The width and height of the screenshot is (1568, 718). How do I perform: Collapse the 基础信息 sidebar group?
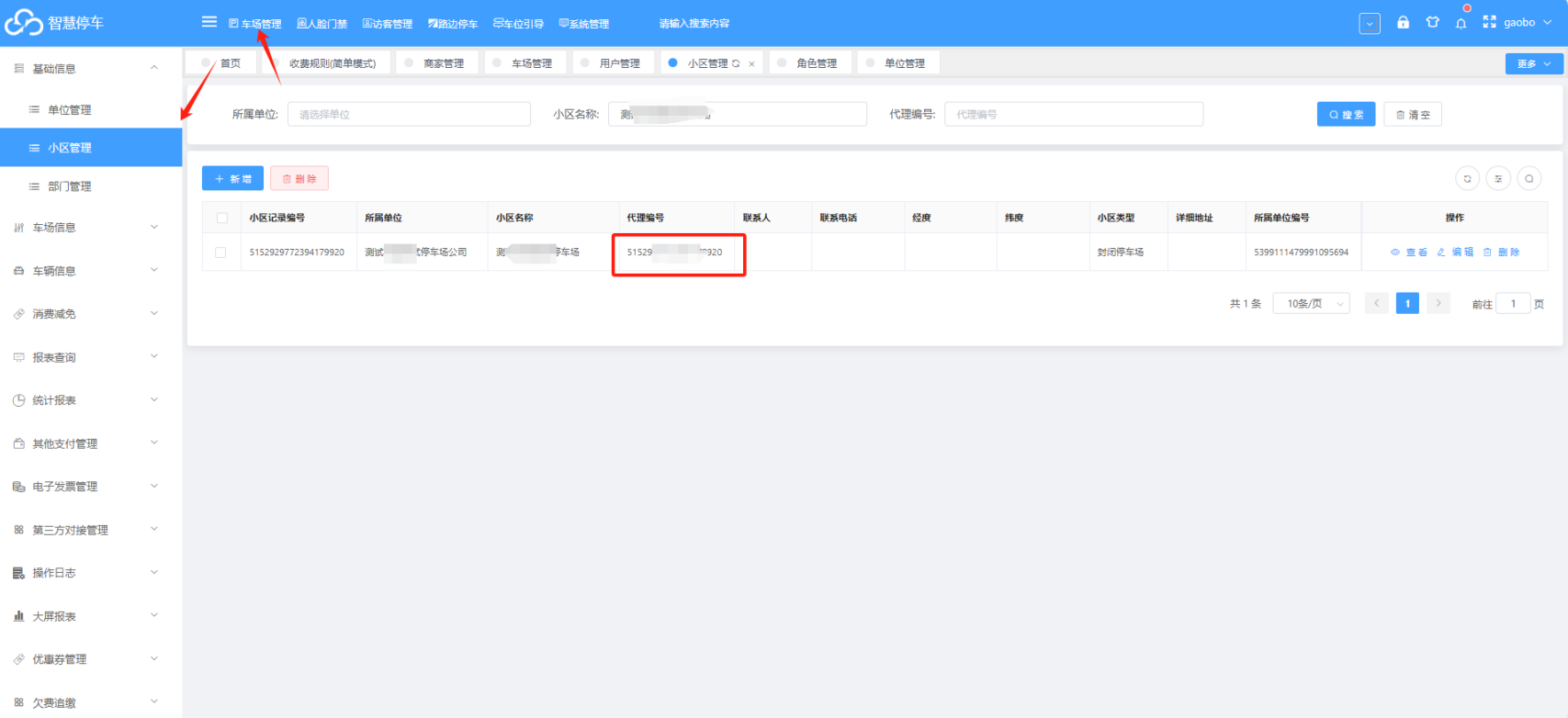coord(91,68)
